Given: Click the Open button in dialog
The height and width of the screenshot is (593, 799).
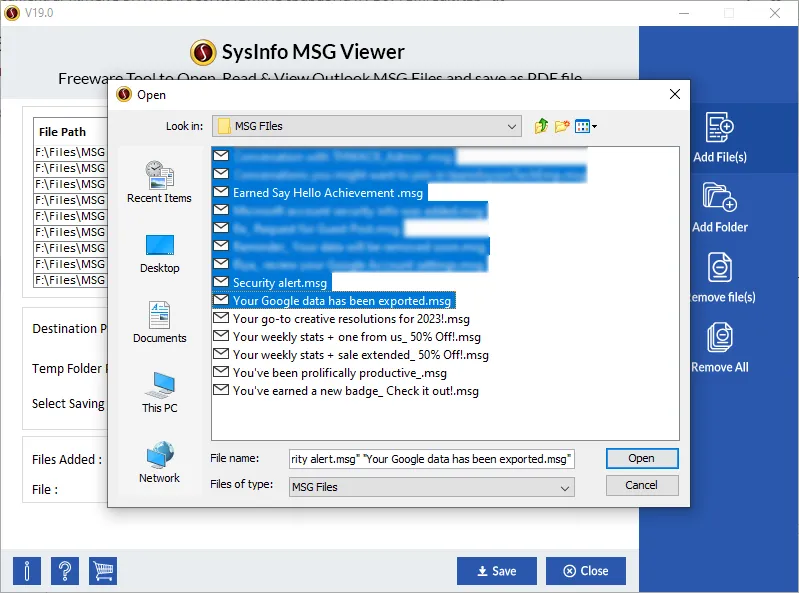Looking at the screenshot, I should click(x=642, y=458).
